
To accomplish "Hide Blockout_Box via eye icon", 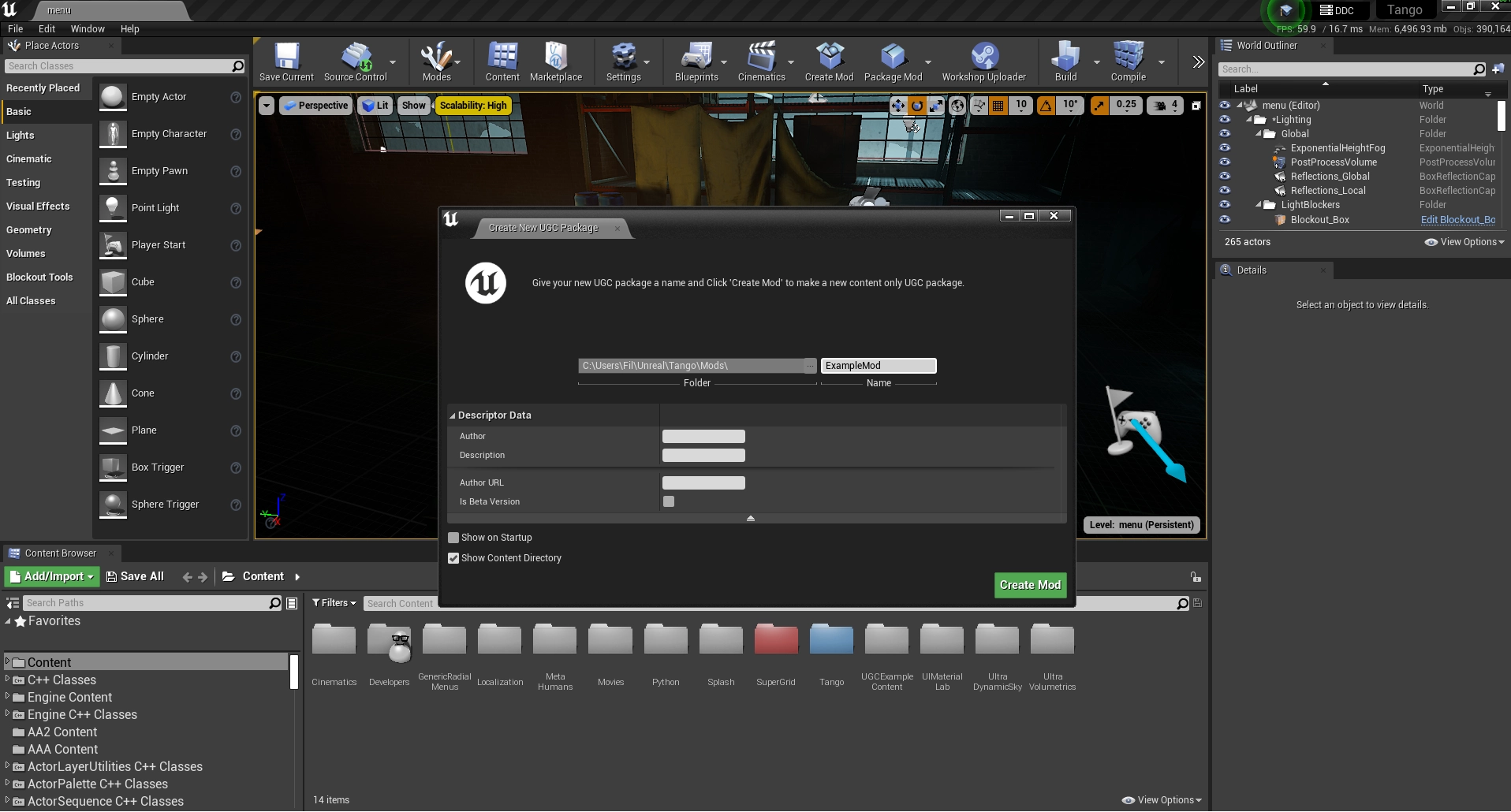I will coord(1225,220).
